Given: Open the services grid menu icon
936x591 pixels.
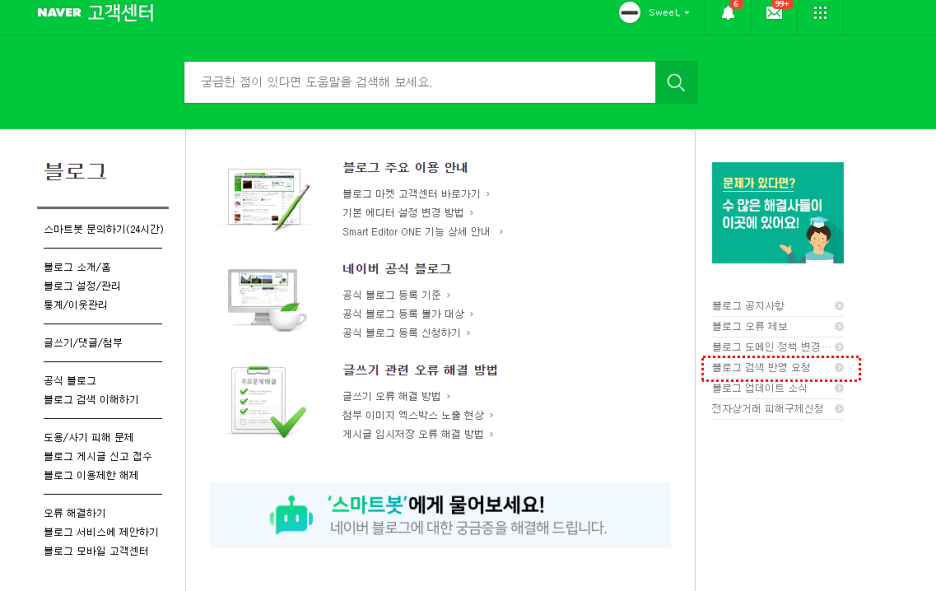Looking at the screenshot, I should [820, 13].
